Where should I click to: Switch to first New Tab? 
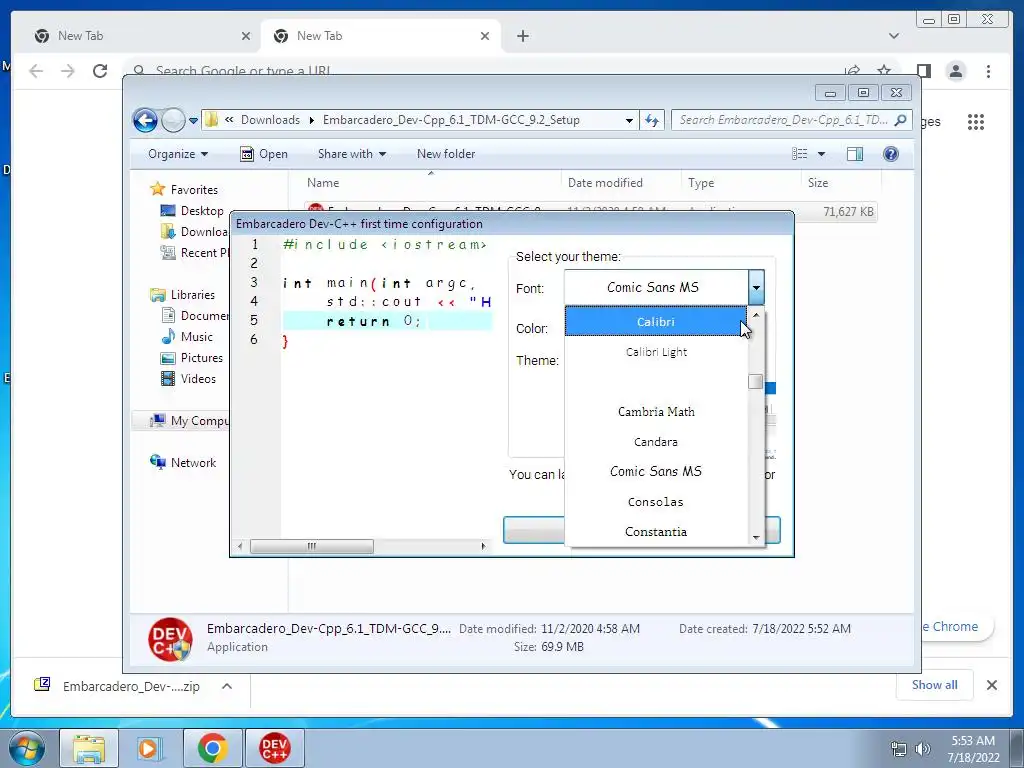pos(140,36)
